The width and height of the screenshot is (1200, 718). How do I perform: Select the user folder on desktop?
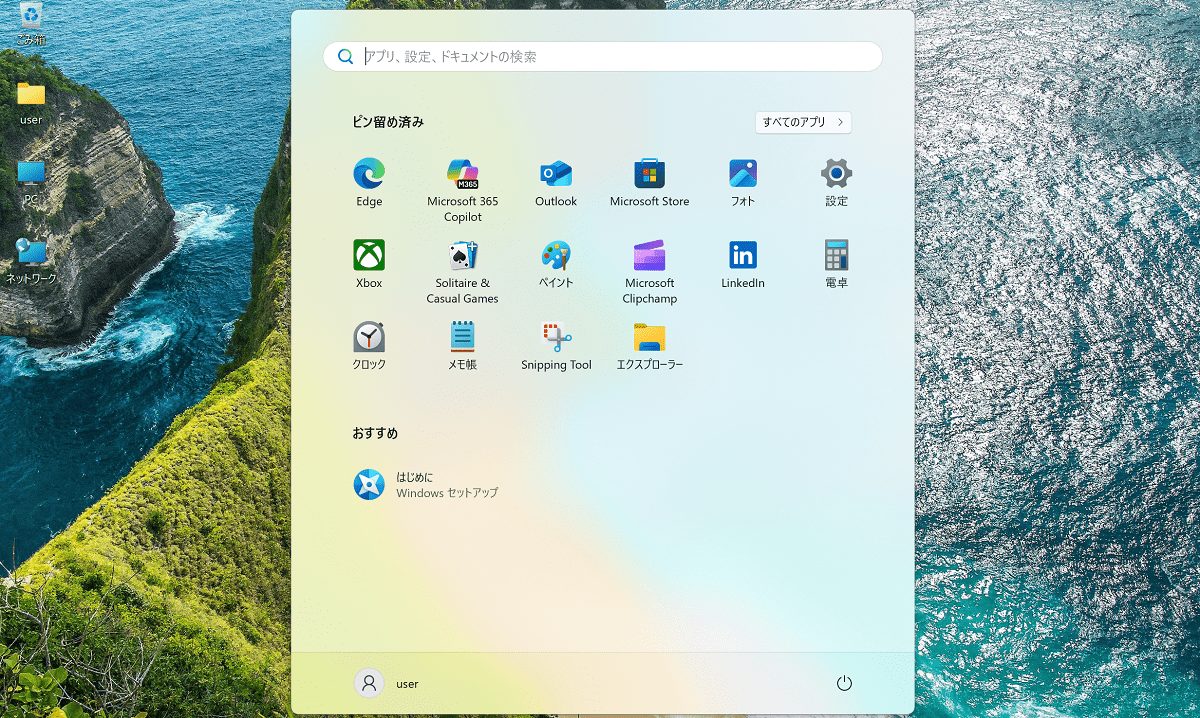[31, 102]
